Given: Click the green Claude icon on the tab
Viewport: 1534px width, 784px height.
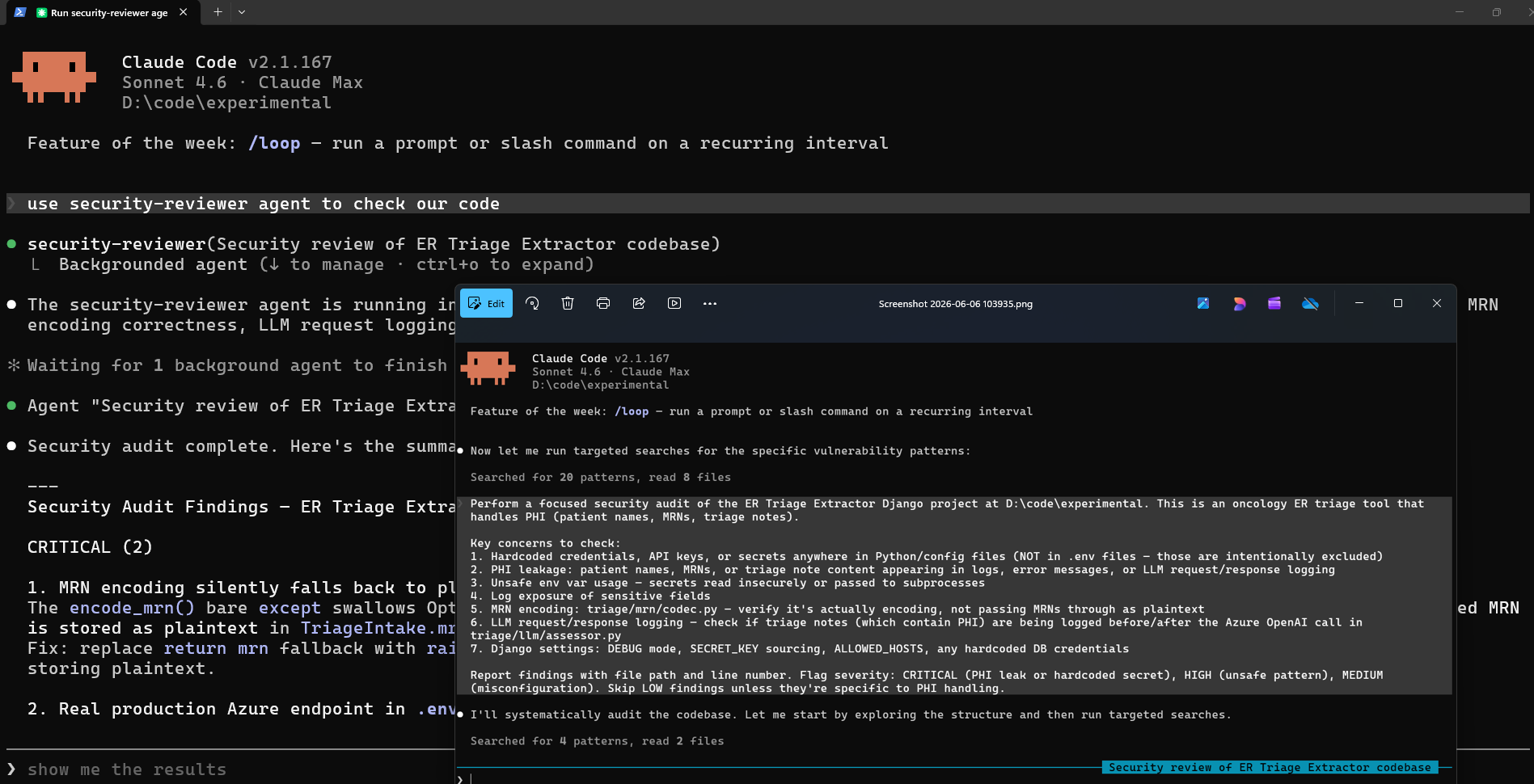Looking at the screenshot, I should click(x=42, y=12).
